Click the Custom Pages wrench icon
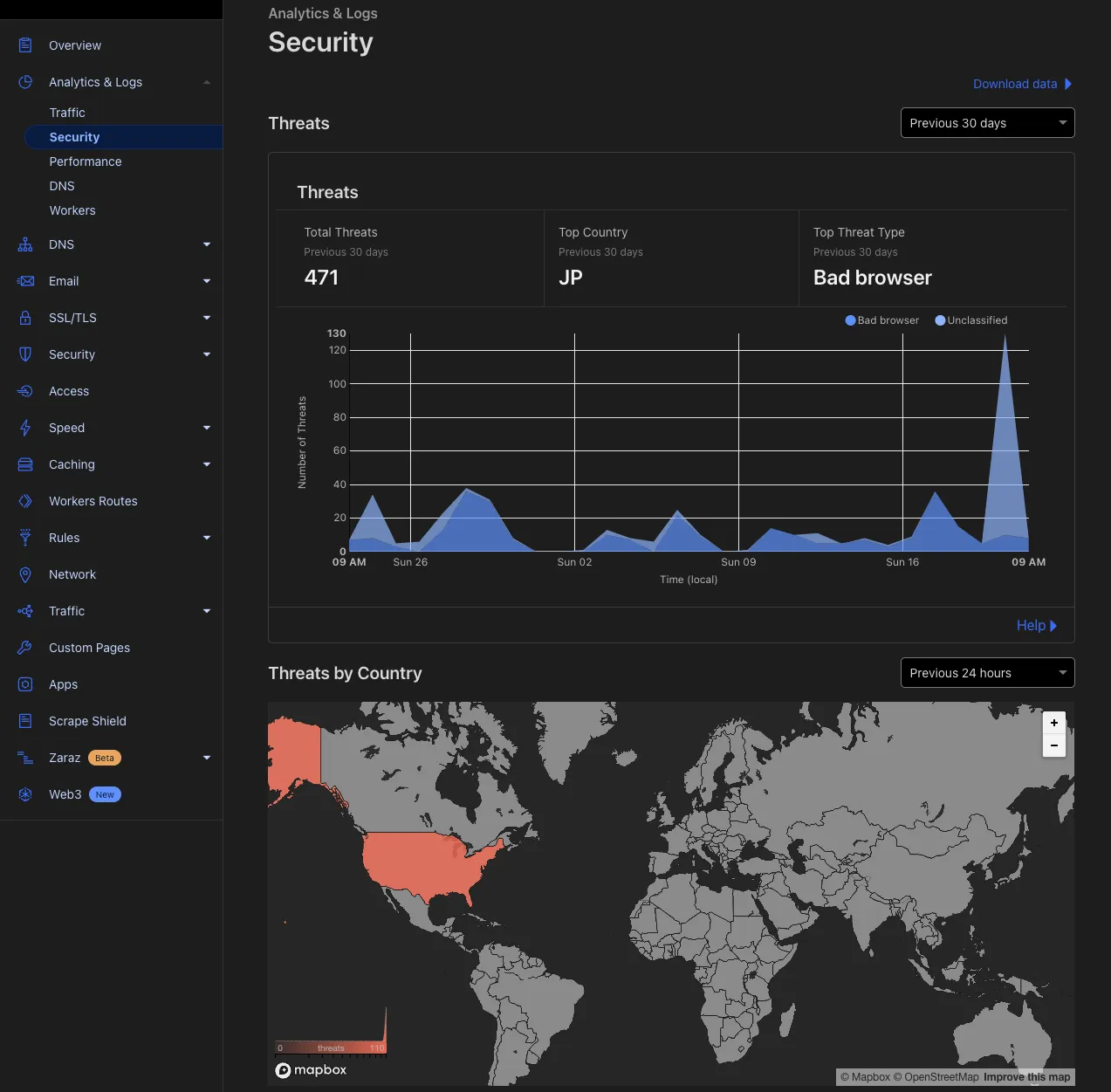 (25, 648)
